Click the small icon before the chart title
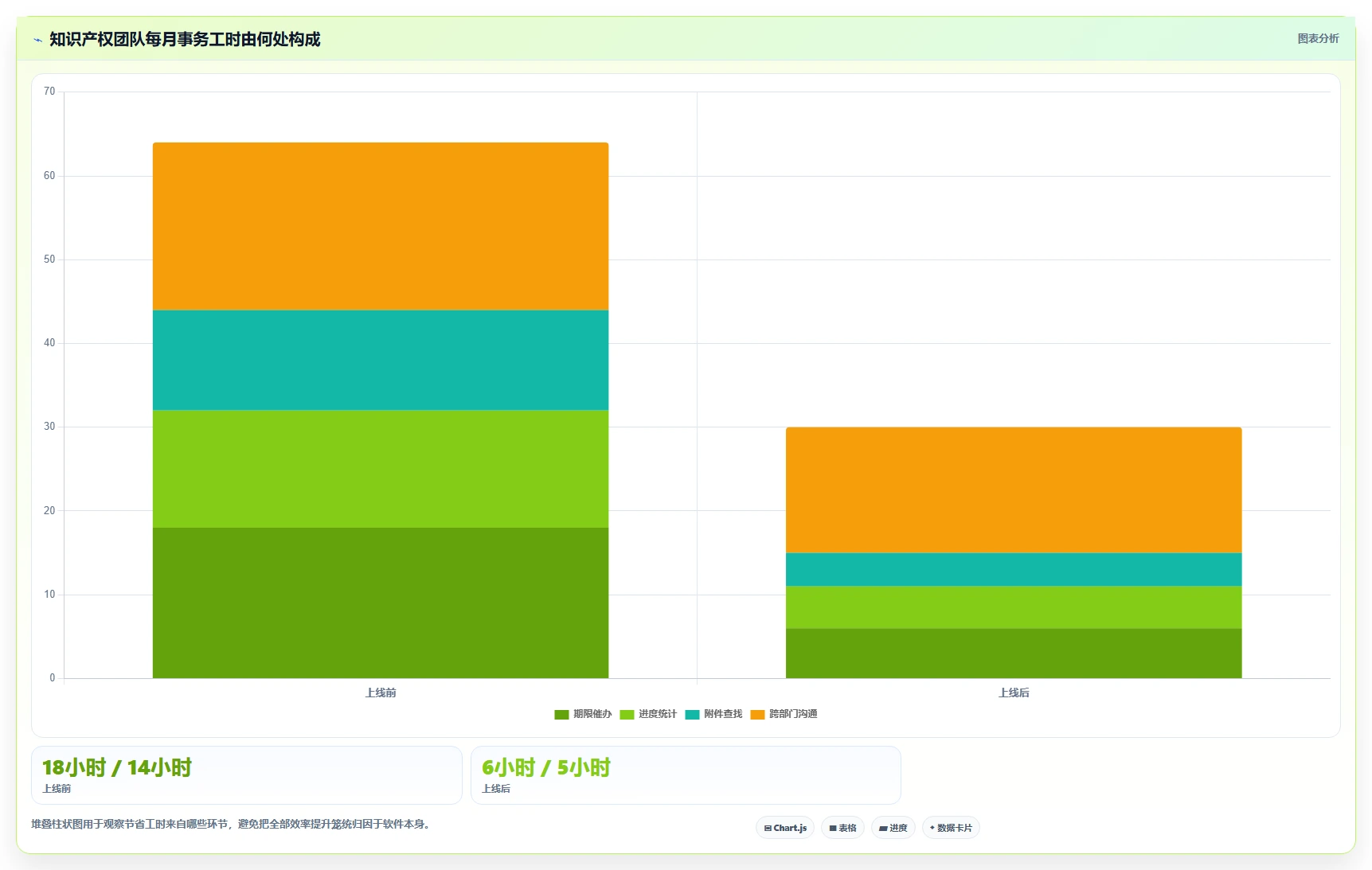The image size is (1372, 870). pyautogui.click(x=37, y=40)
